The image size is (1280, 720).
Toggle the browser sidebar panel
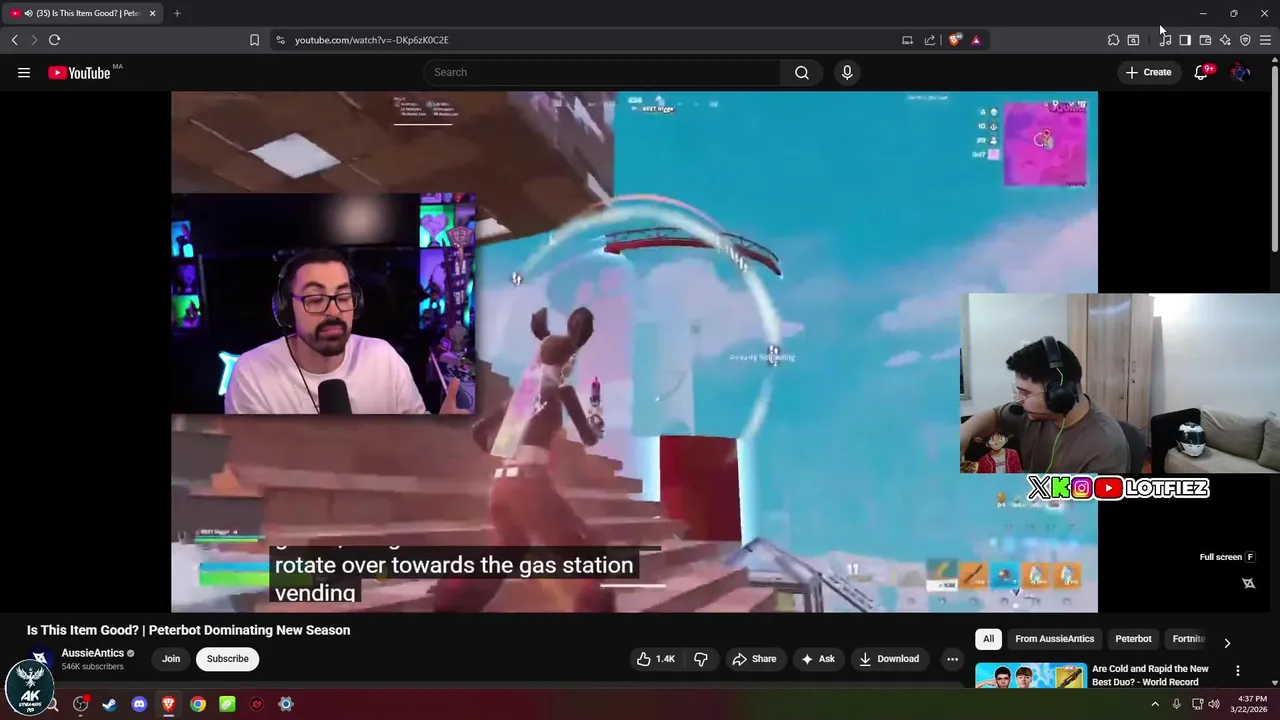point(1185,40)
